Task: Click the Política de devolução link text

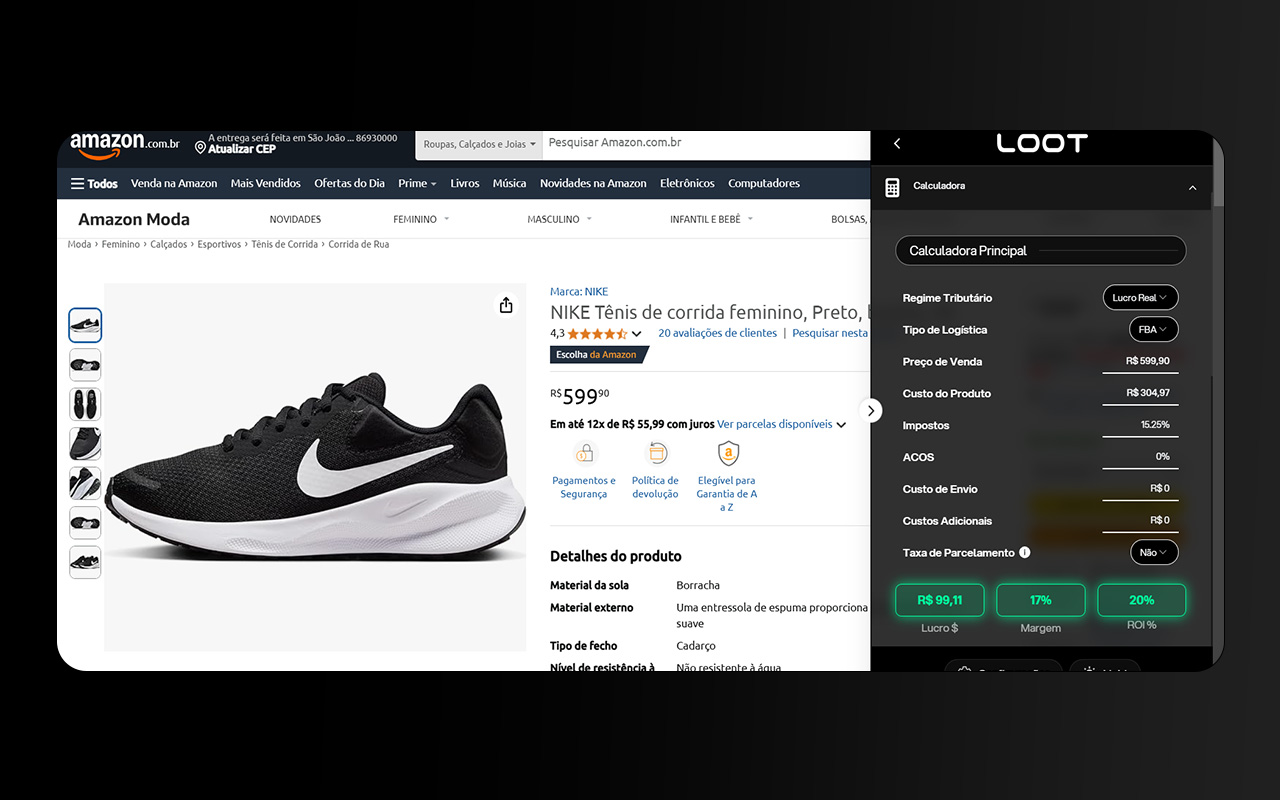Action: [x=655, y=487]
